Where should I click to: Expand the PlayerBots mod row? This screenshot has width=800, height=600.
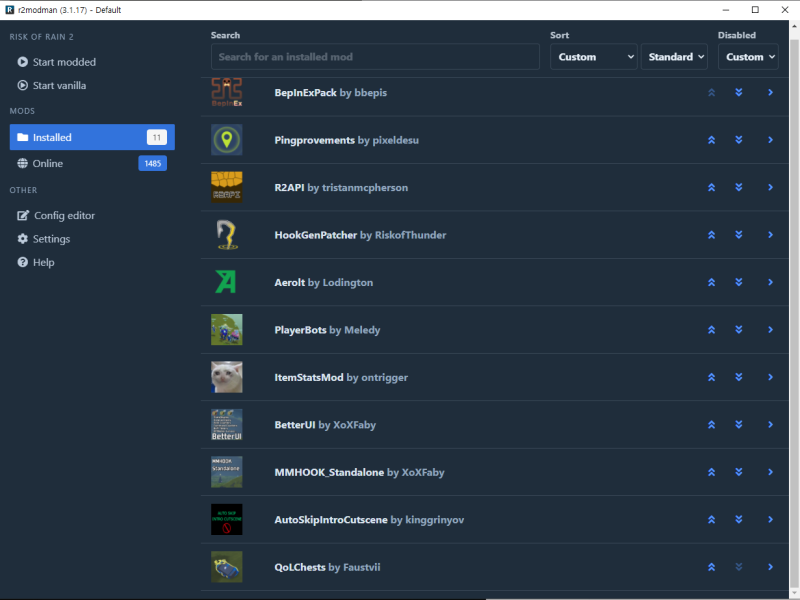pos(770,330)
